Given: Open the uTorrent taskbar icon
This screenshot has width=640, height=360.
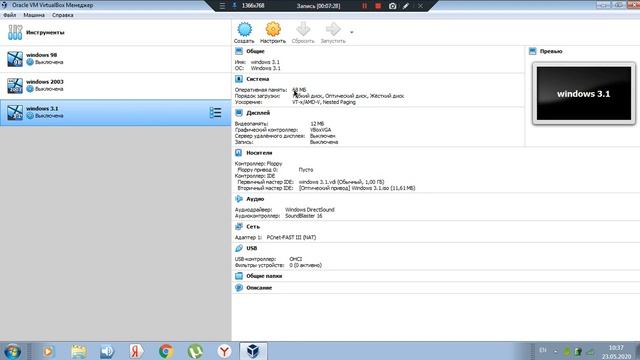Looking at the screenshot, I should tap(195, 351).
